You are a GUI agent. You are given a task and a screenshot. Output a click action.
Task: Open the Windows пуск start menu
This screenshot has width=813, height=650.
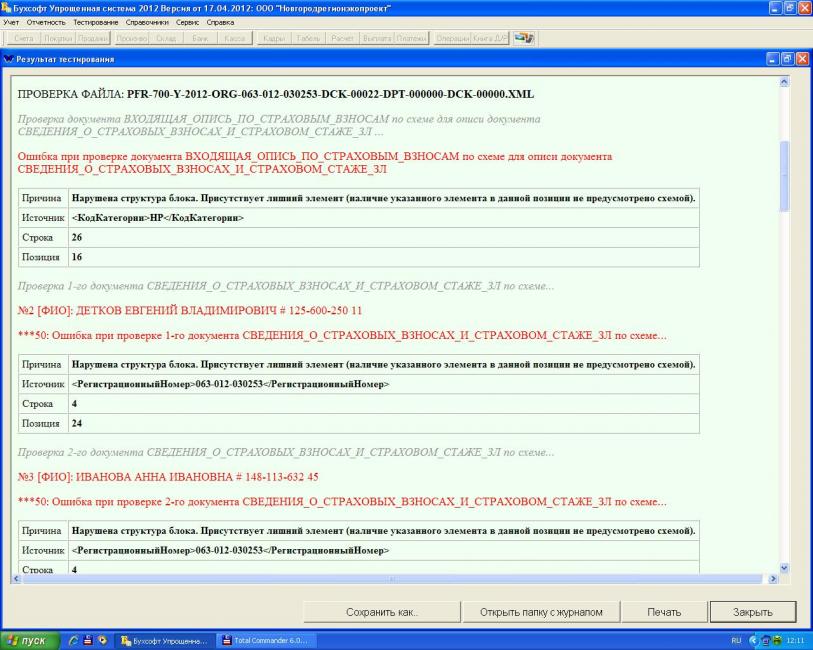pyautogui.click(x=29, y=640)
